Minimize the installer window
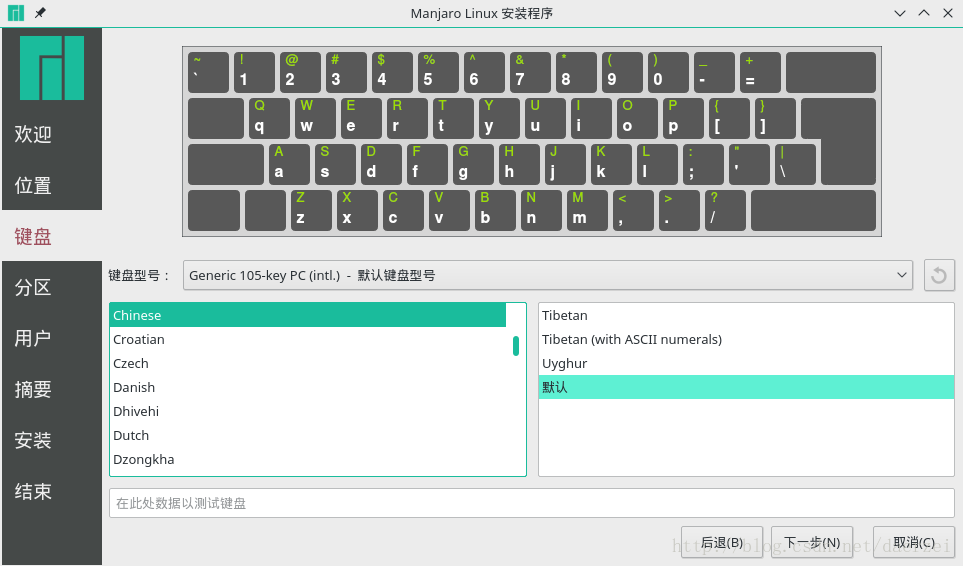The height and width of the screenshot is (566, 963). point(900,13)
